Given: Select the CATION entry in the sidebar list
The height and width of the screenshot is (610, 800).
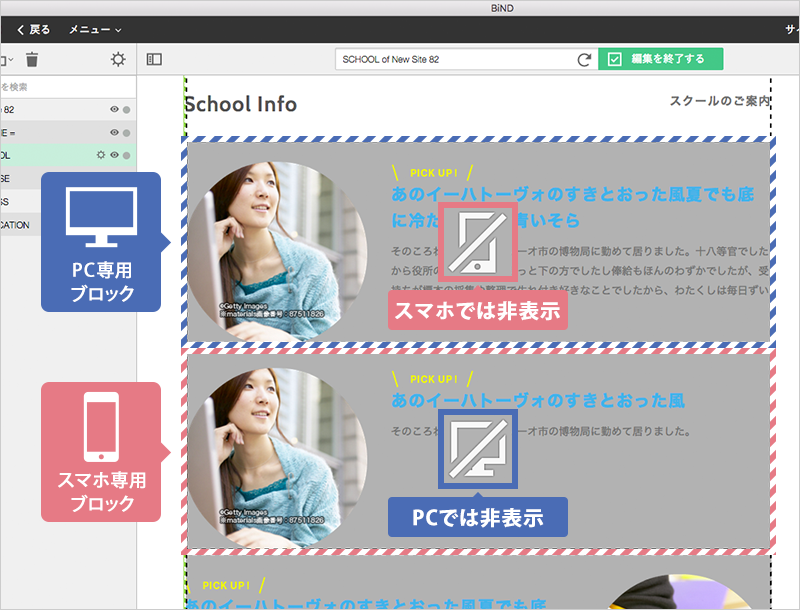Looking at the screenshot, I should tap(18, 223).
